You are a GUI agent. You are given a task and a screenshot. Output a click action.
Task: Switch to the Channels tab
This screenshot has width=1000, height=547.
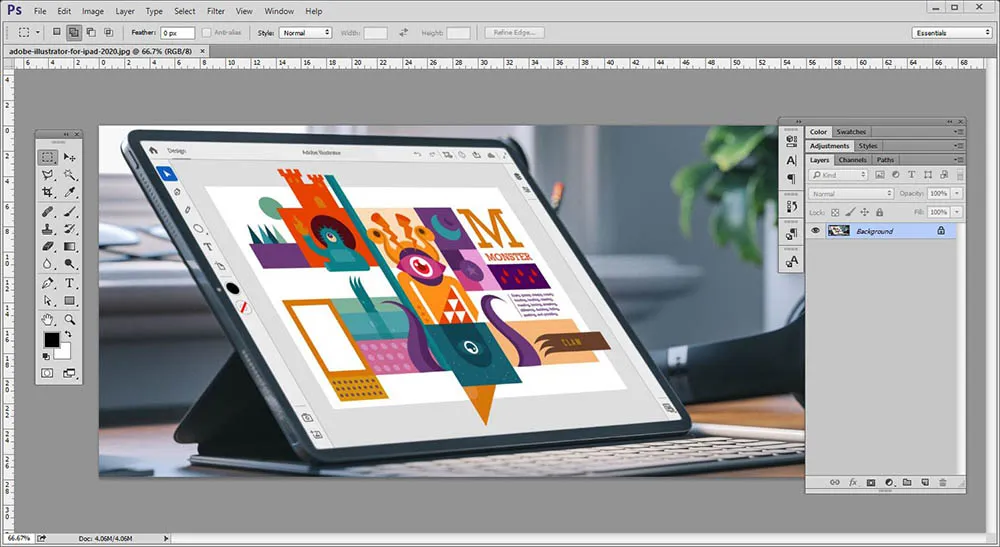click(x=852, y=159)
